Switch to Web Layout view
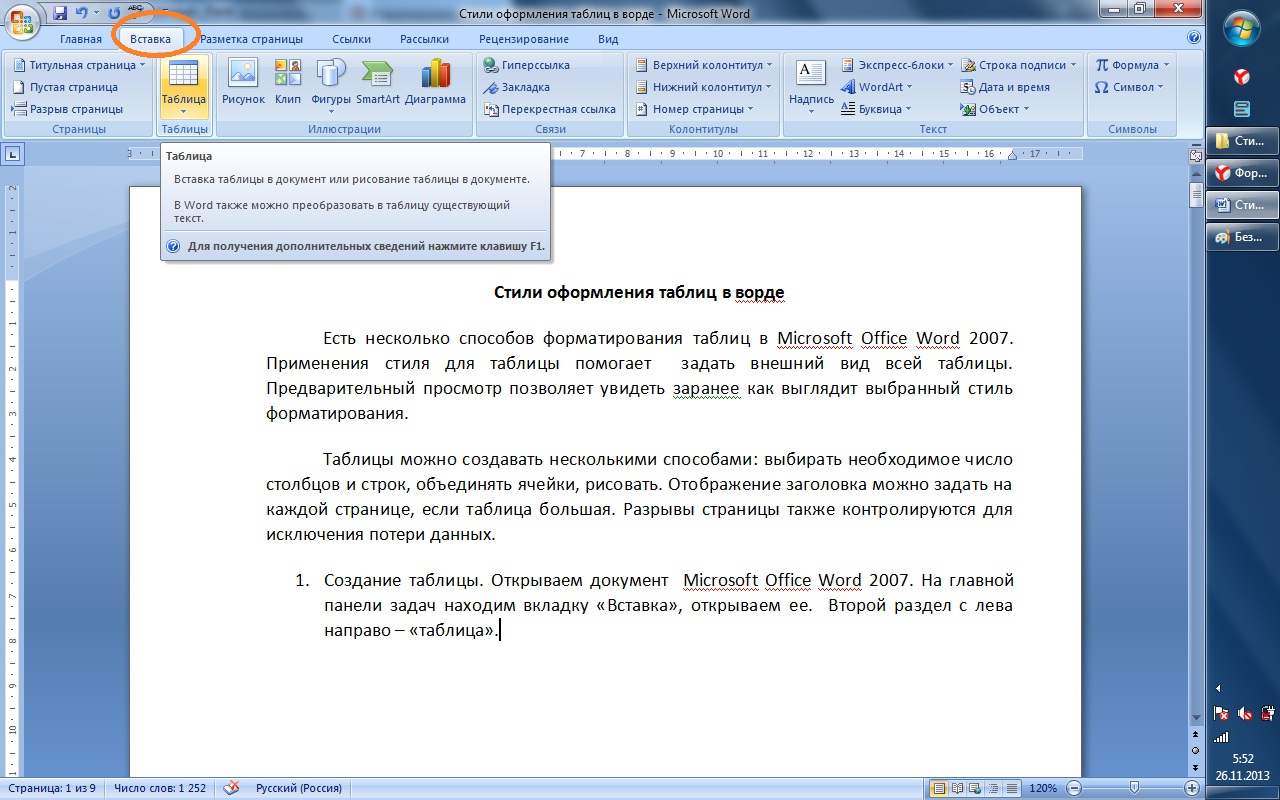 tap(975, 788)
